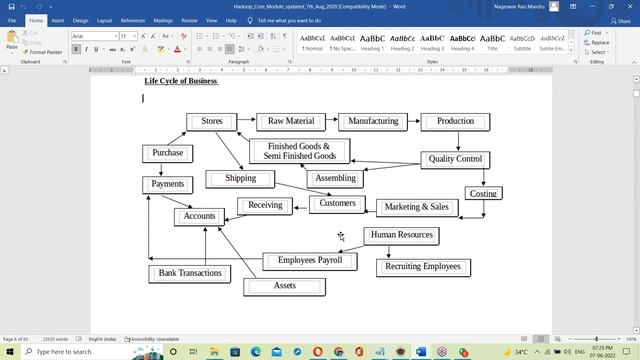This screenshot has width=640, height=360.
Task: Click the Numbering list icon
Action: click(216, 36)
